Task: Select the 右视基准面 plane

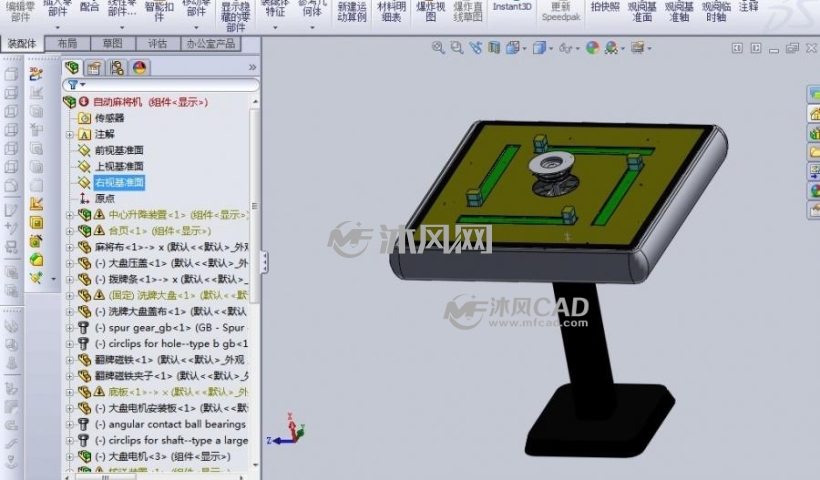Action: pyautogui.click(x=119, y=182)
